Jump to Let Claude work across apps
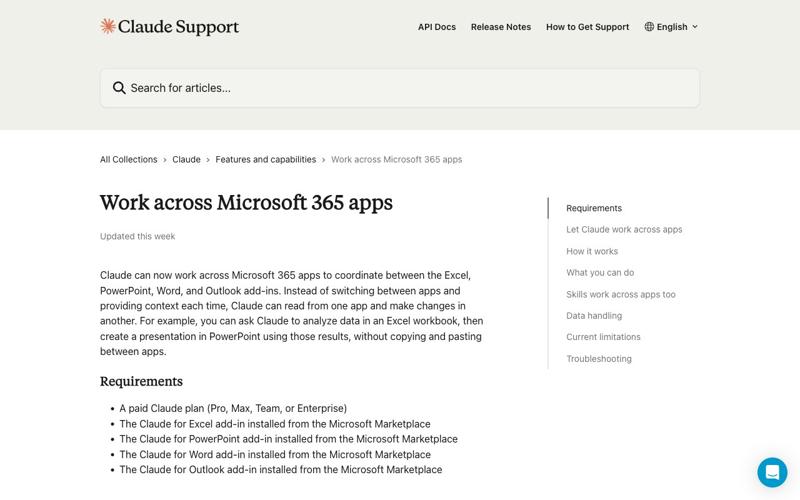Viewport: 800px width, 500px height. [624, 230]
